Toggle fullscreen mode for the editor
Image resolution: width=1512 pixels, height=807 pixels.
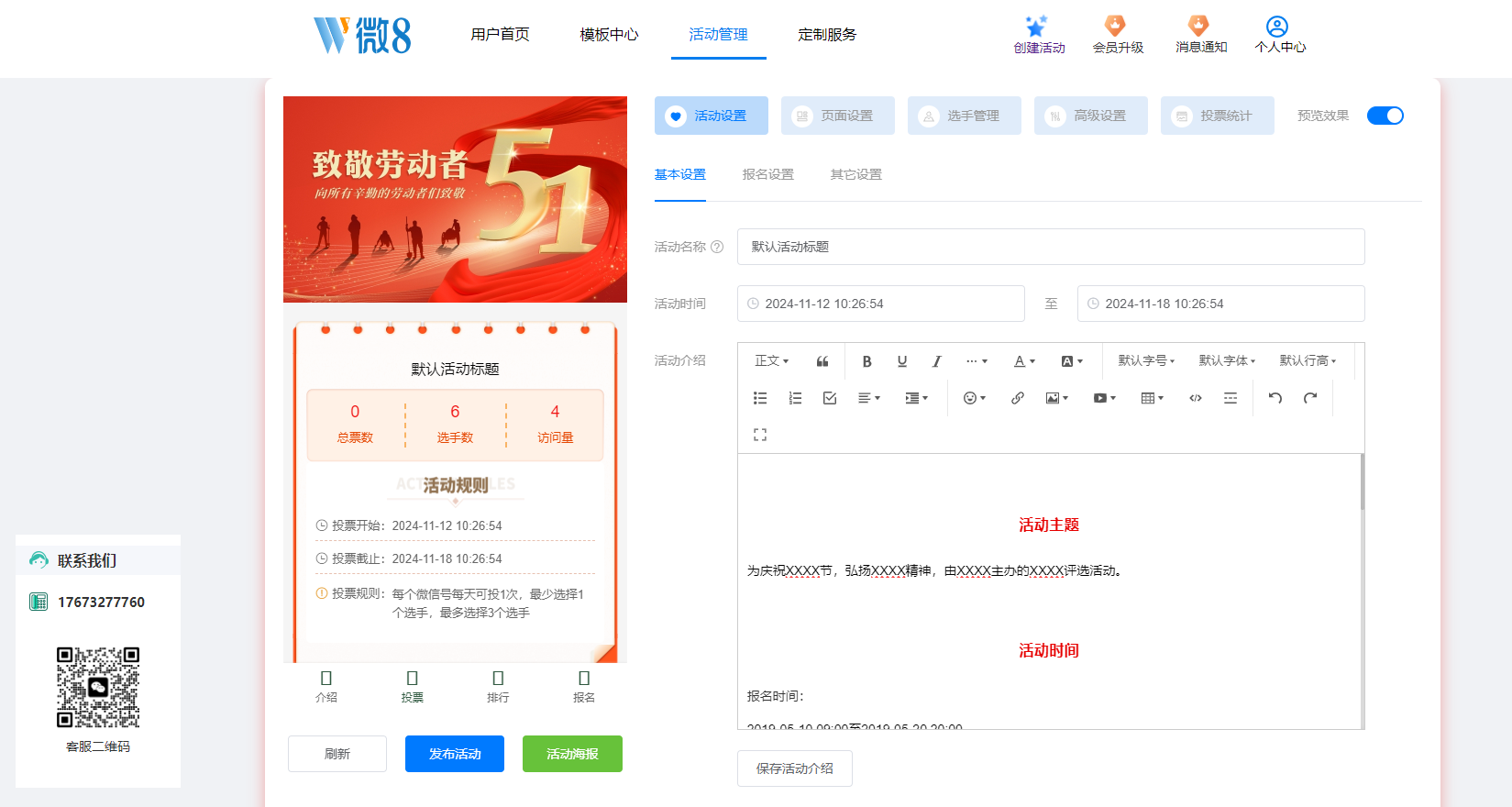(760, 435)
